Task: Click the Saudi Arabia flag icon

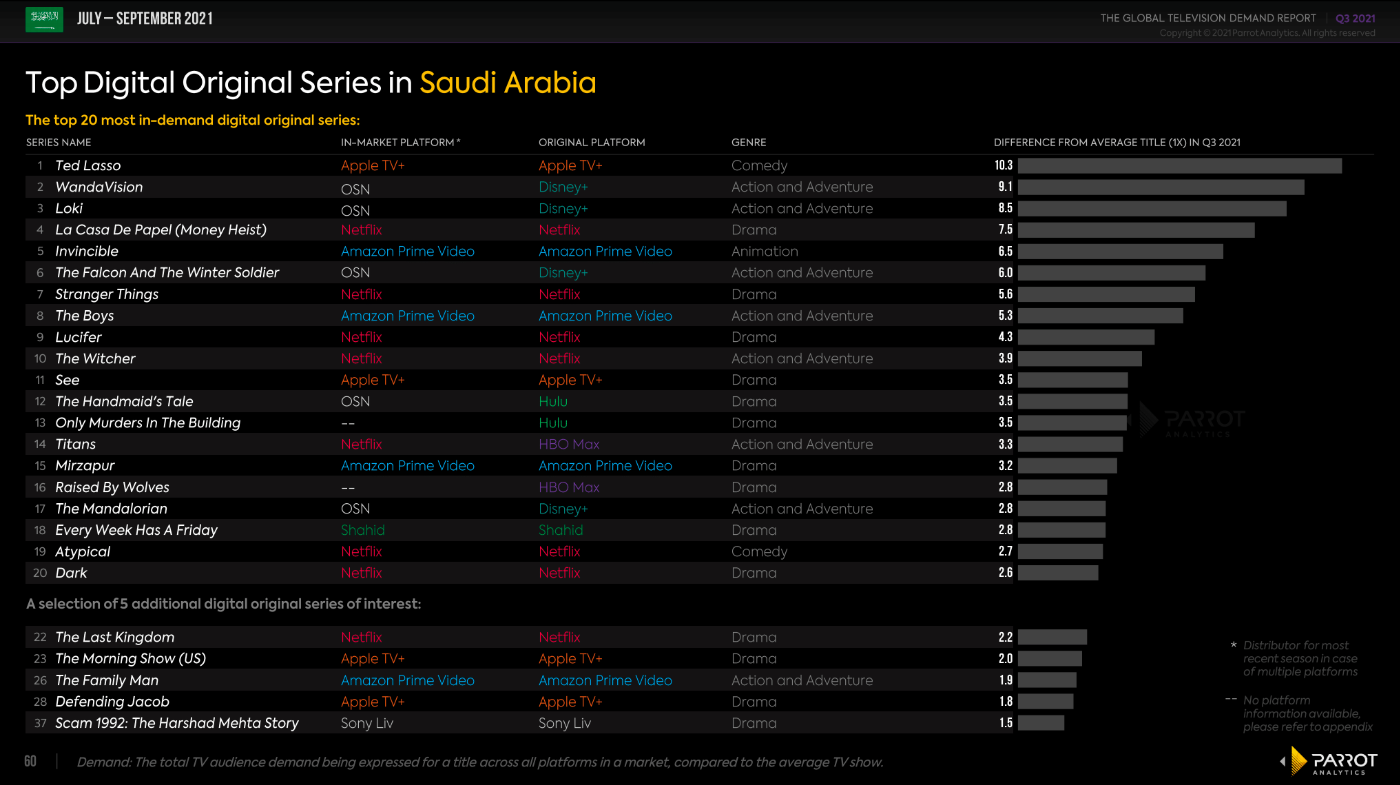Action: (44, 19)
